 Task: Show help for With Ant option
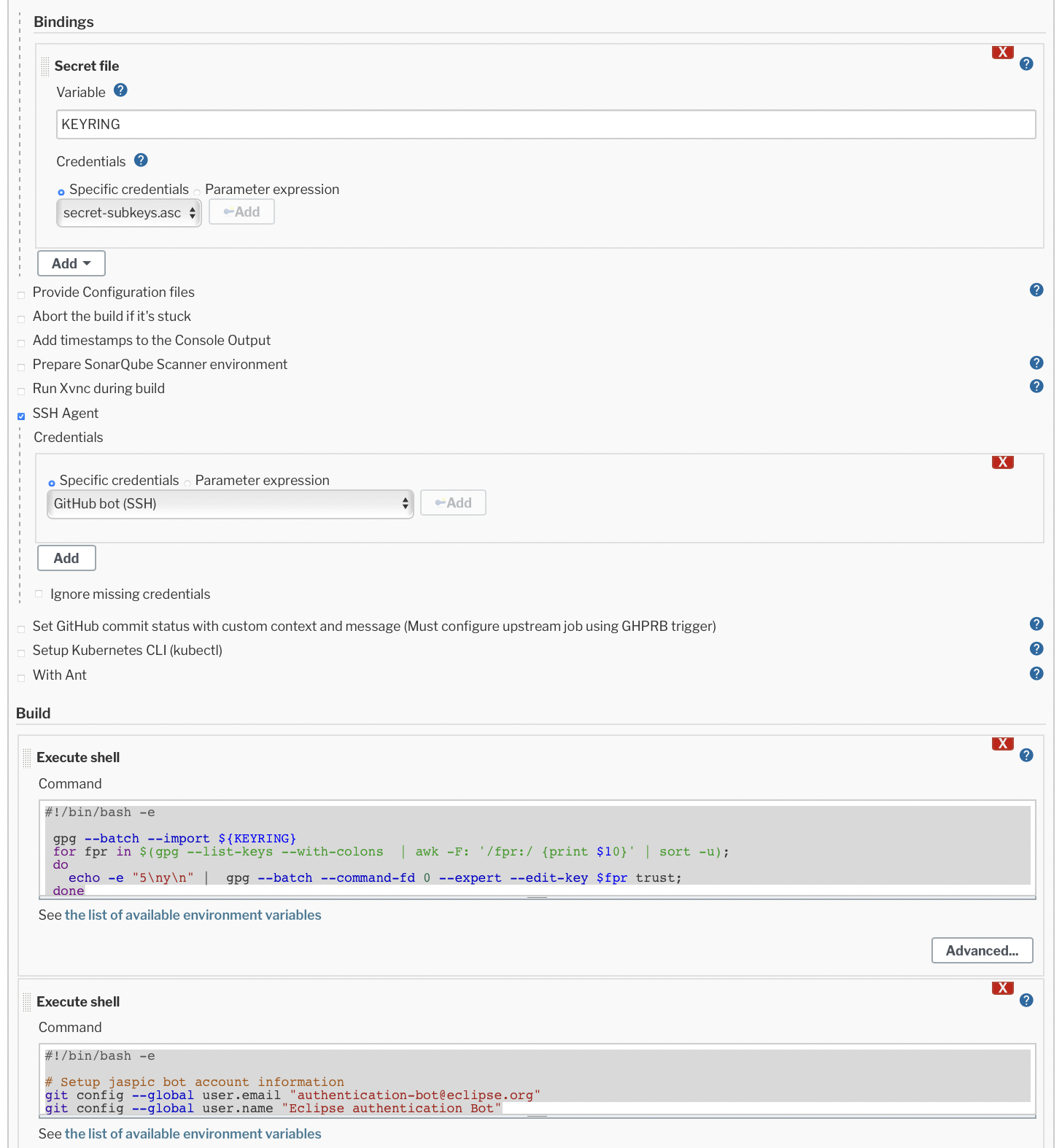point(1036,674)
